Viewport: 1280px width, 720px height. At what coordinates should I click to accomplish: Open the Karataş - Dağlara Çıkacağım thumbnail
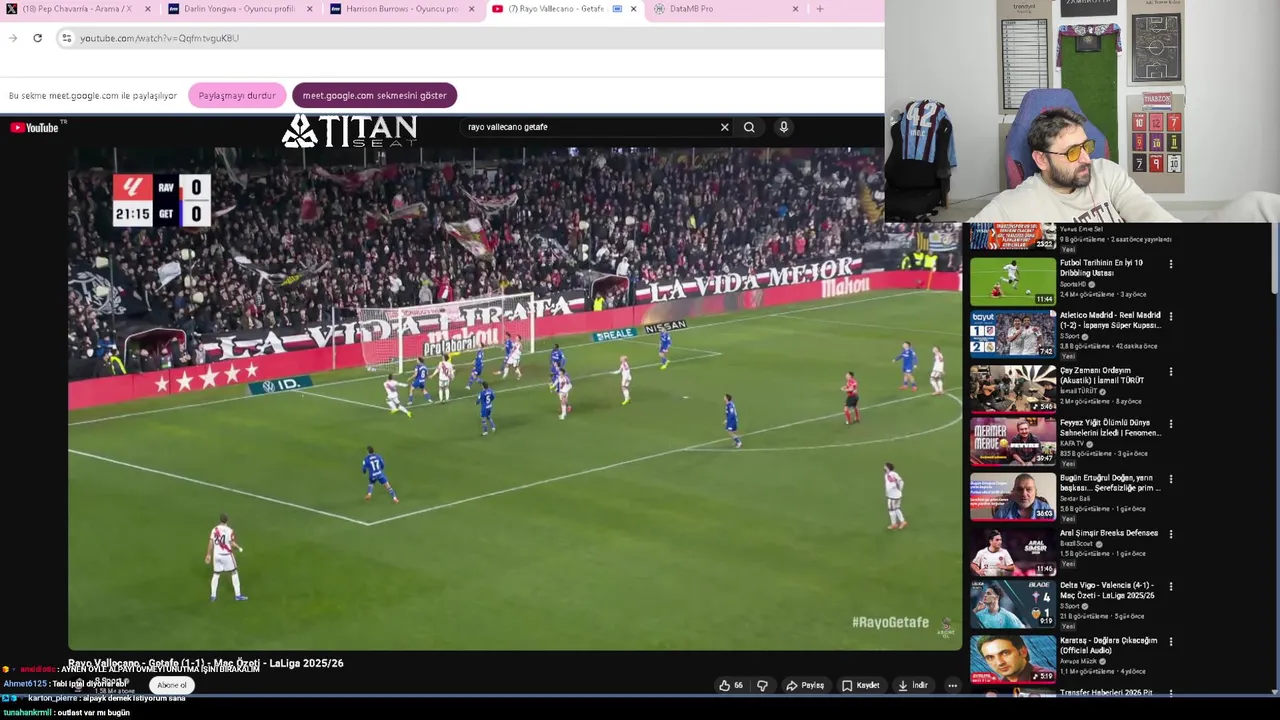coord(1012,658)
